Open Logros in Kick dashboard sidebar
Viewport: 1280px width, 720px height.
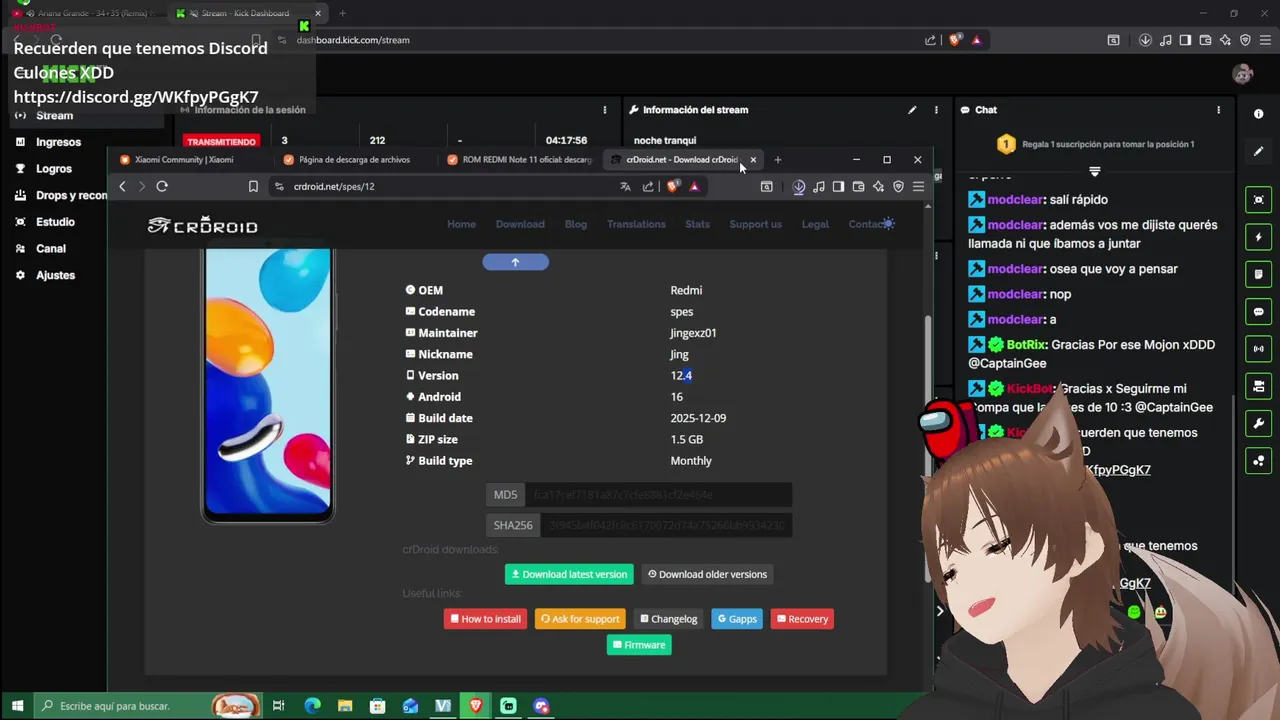54,169
